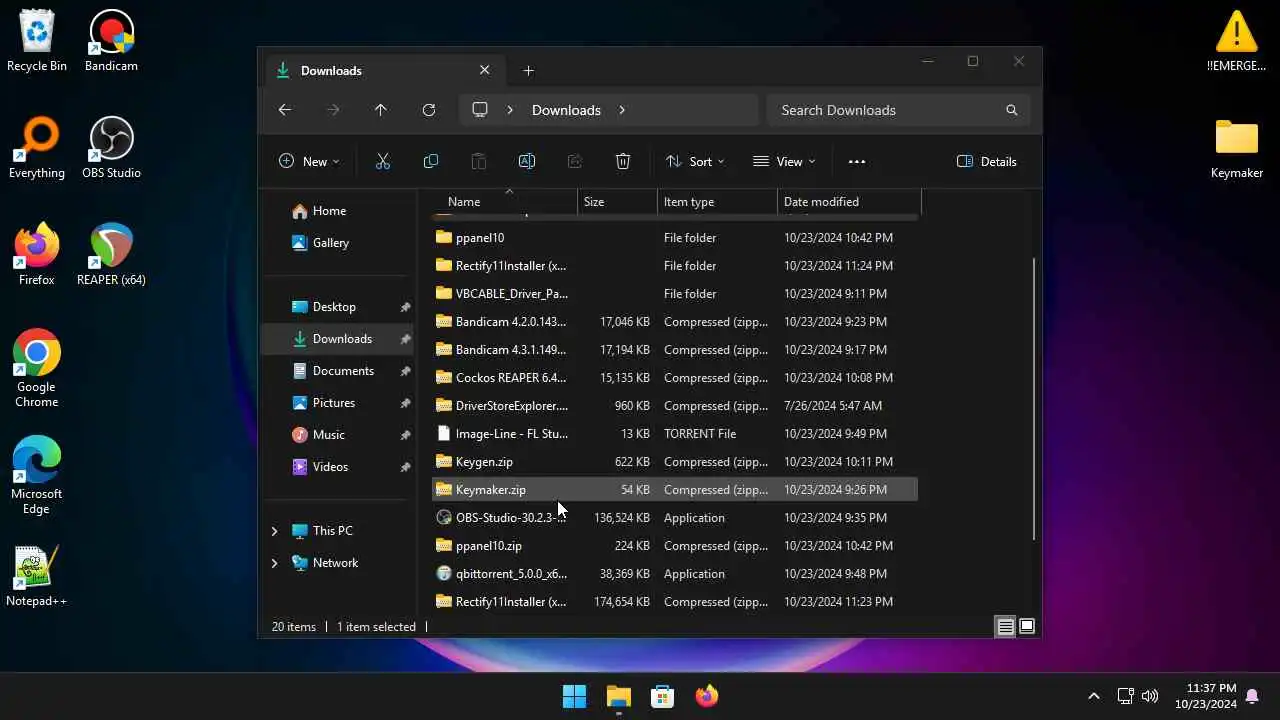Open the See more ellipsis menu

click(x=857, y=161)
